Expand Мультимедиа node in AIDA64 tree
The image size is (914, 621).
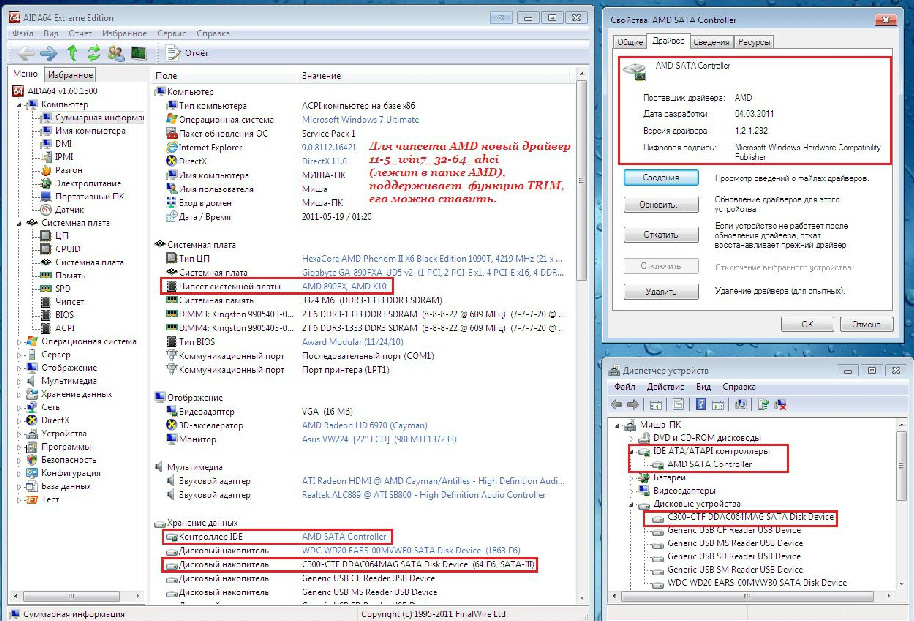(x=19, y=381)
